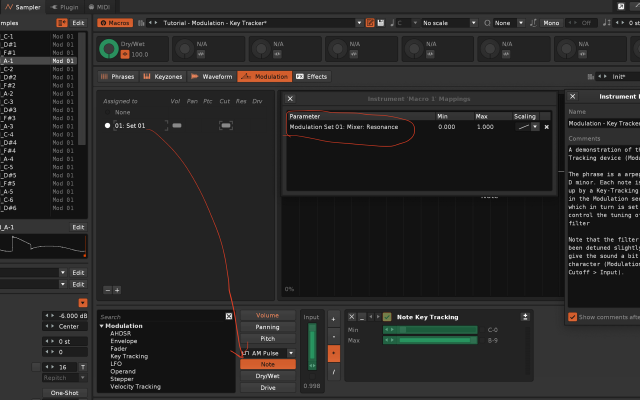Open the Repitch dropdown
640x400 pixels.
tap(83, 378)
